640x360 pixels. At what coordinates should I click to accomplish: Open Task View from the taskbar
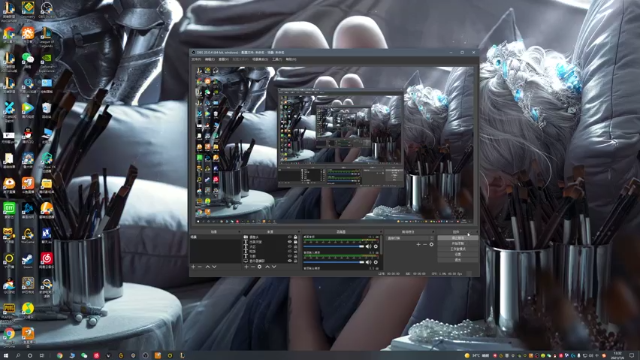coord(42,356)
